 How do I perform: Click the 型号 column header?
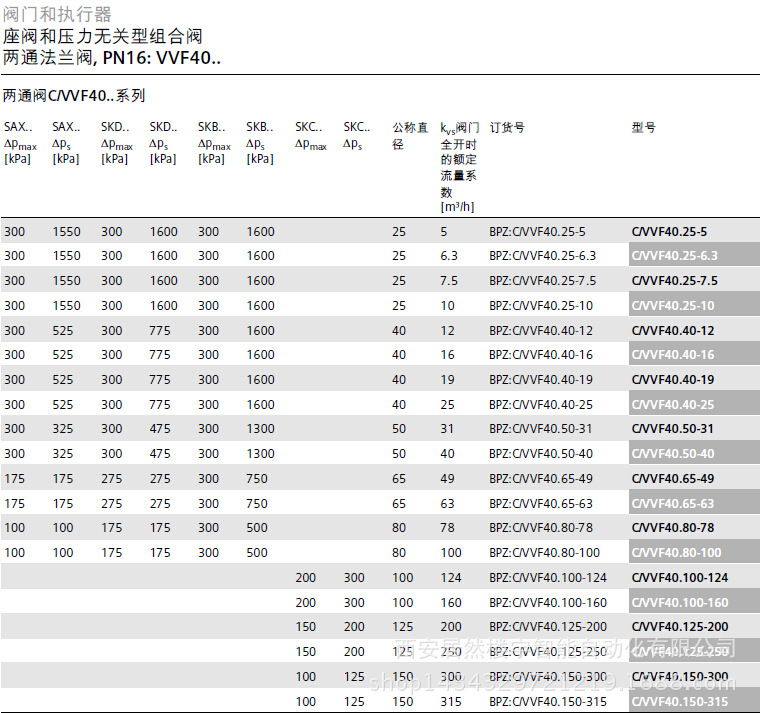tap(643, 128)
